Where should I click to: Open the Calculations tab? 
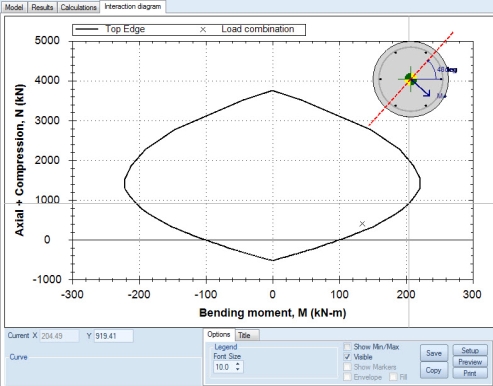78,7
